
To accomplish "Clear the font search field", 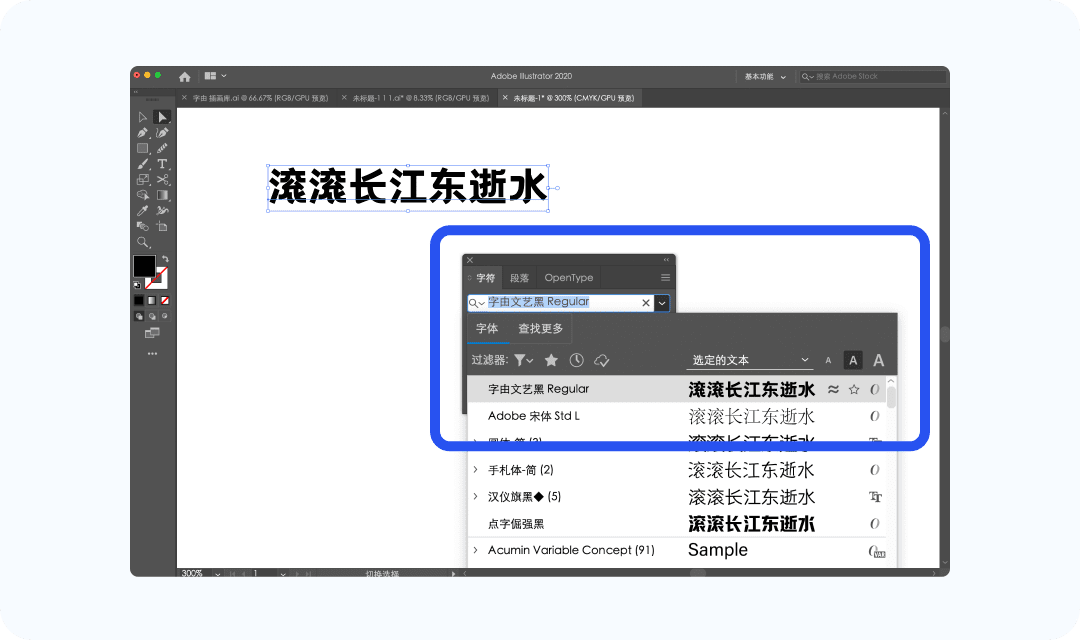I will (x=646, y=302).
